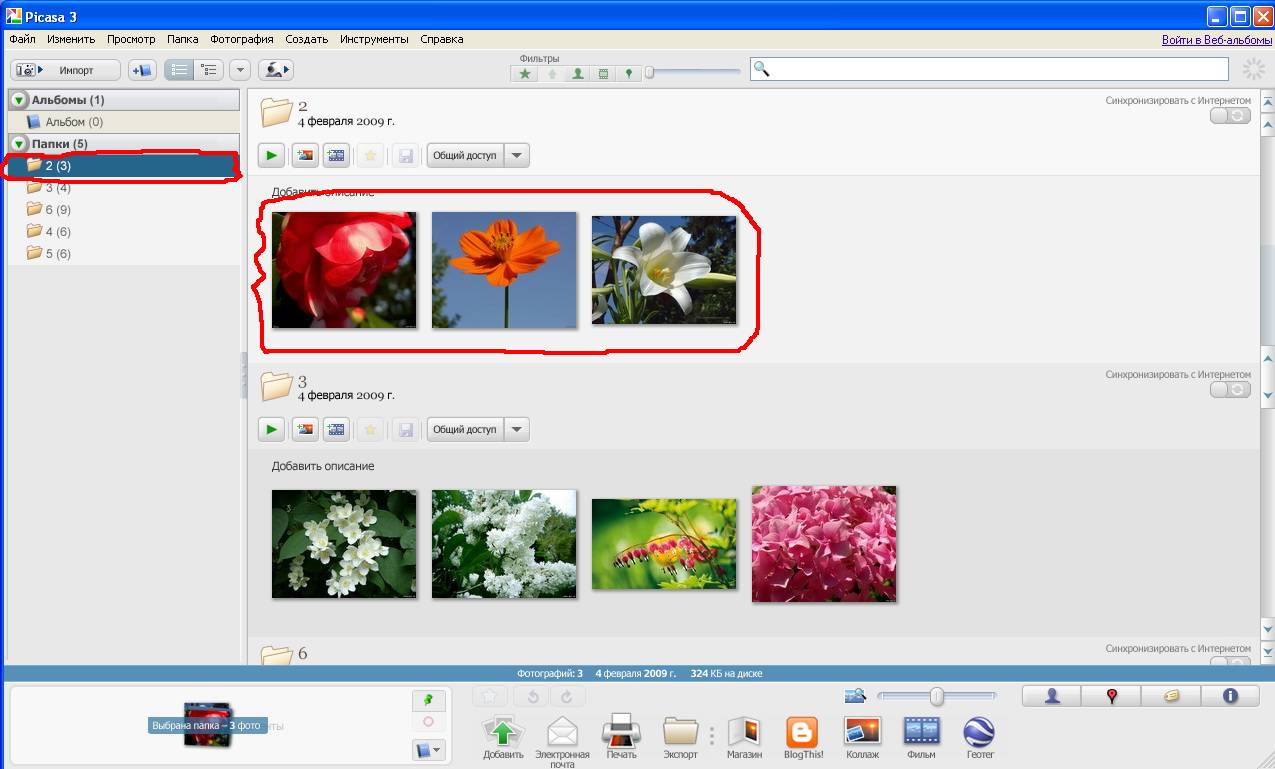Filter to show only uploaded photos
The image size is (1275, 769).
(551, 73)
